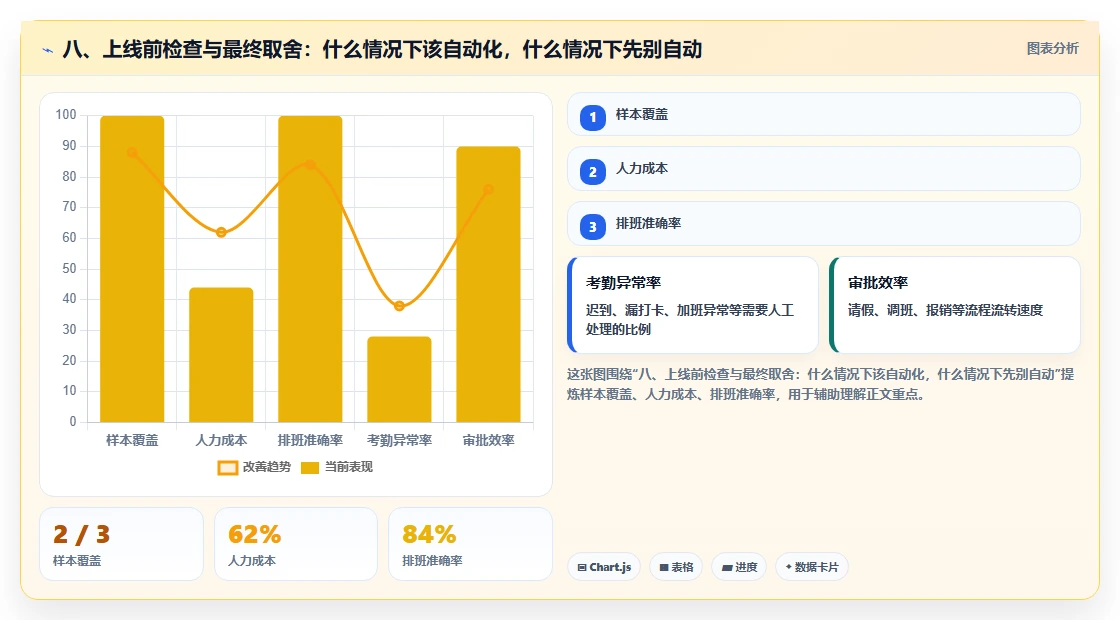Click the wave icon beside the title
This screenshot has width=1120, height=620.
[x=48, y=51]
